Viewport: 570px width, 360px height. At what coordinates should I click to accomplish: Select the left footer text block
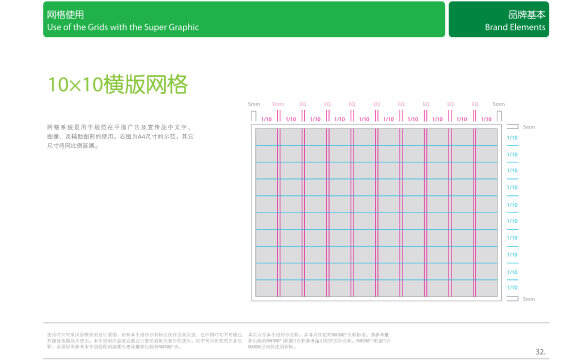click(145, 341)
